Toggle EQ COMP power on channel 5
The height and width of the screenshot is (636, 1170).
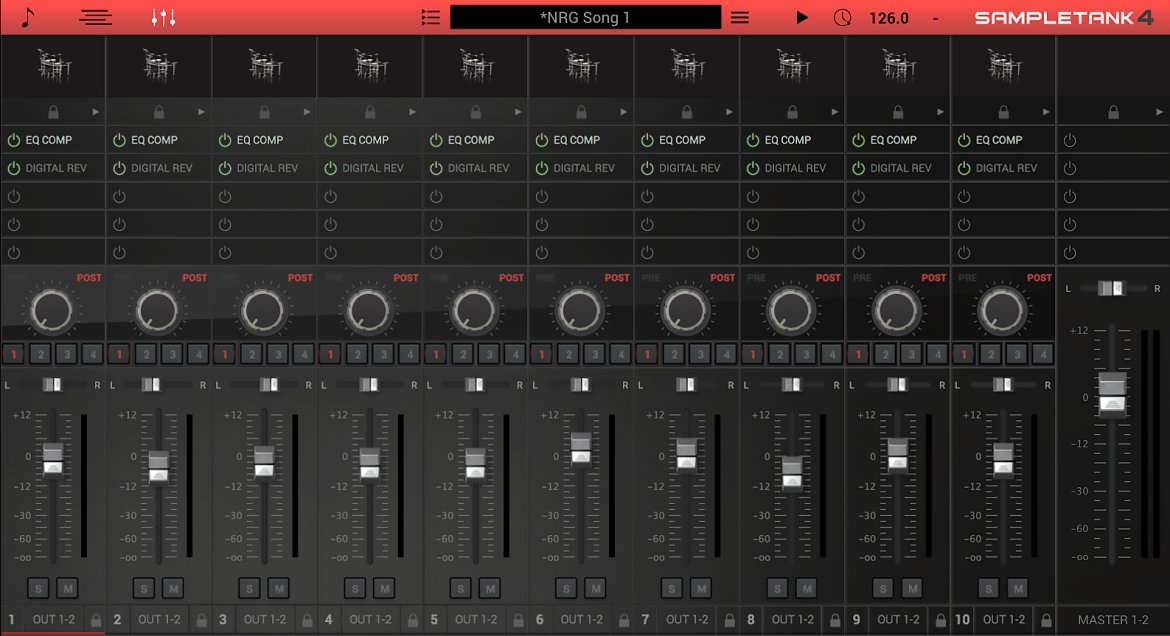pos(436,140)
